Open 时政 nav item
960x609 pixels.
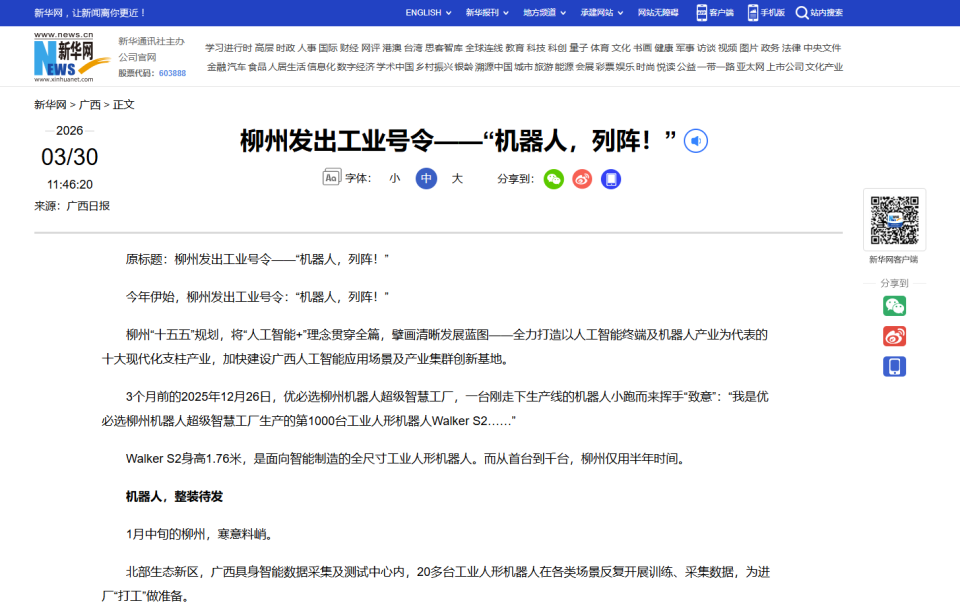coord(285,48)
